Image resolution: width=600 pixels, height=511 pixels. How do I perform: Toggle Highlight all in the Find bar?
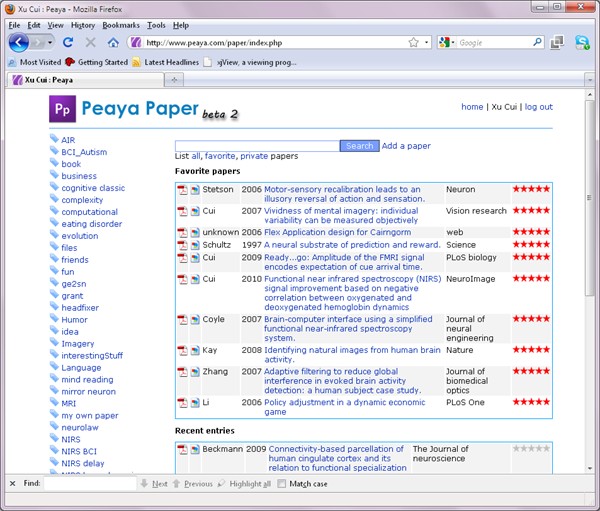point(245,484)
